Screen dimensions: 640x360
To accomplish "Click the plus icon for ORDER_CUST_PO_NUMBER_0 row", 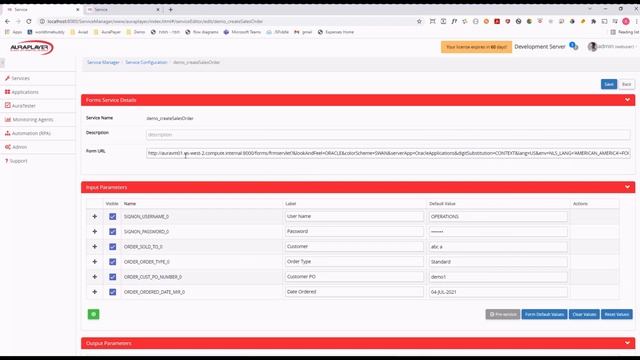I will [95, 277].
